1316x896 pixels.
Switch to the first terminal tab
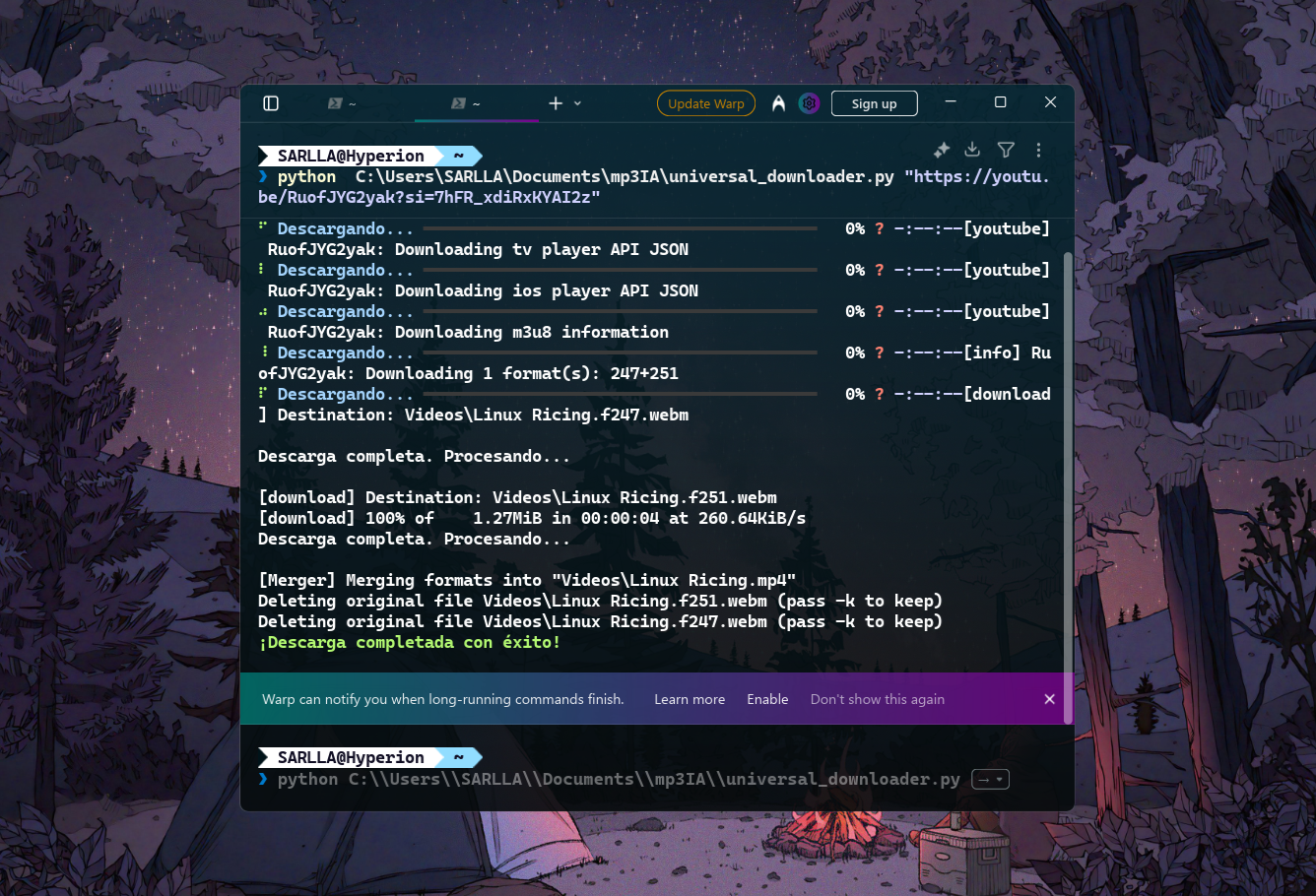coord(342,103)
